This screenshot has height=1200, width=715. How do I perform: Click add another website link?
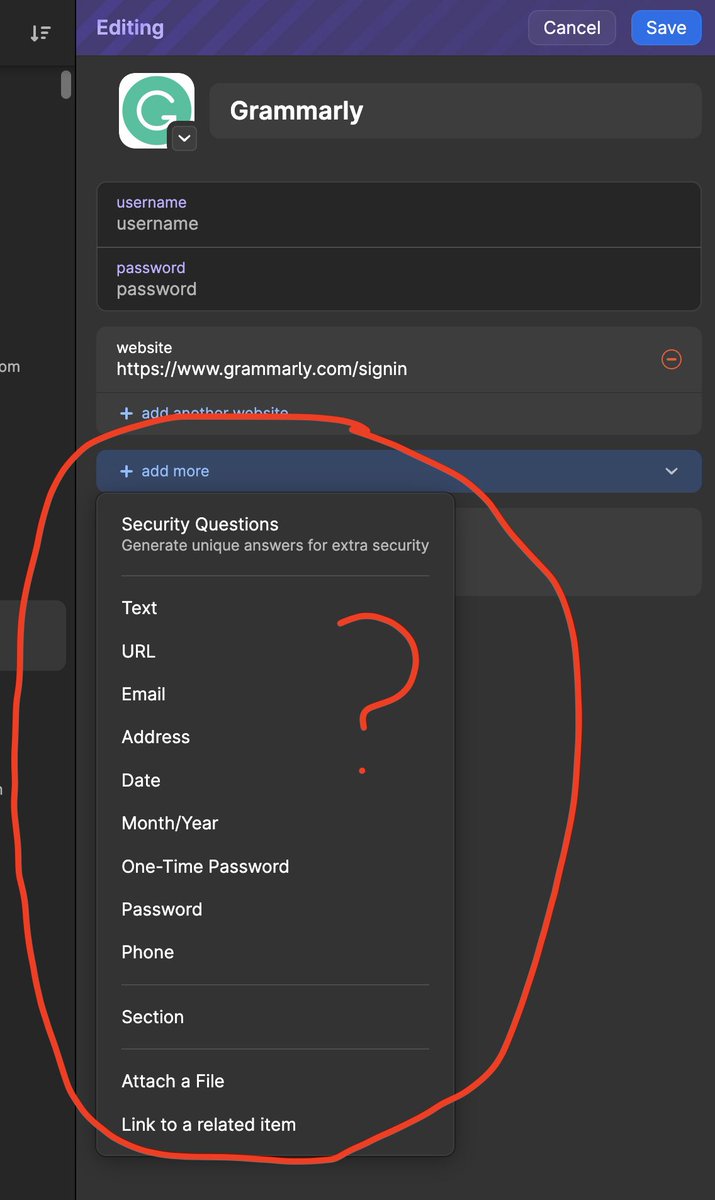click(214, 413)
